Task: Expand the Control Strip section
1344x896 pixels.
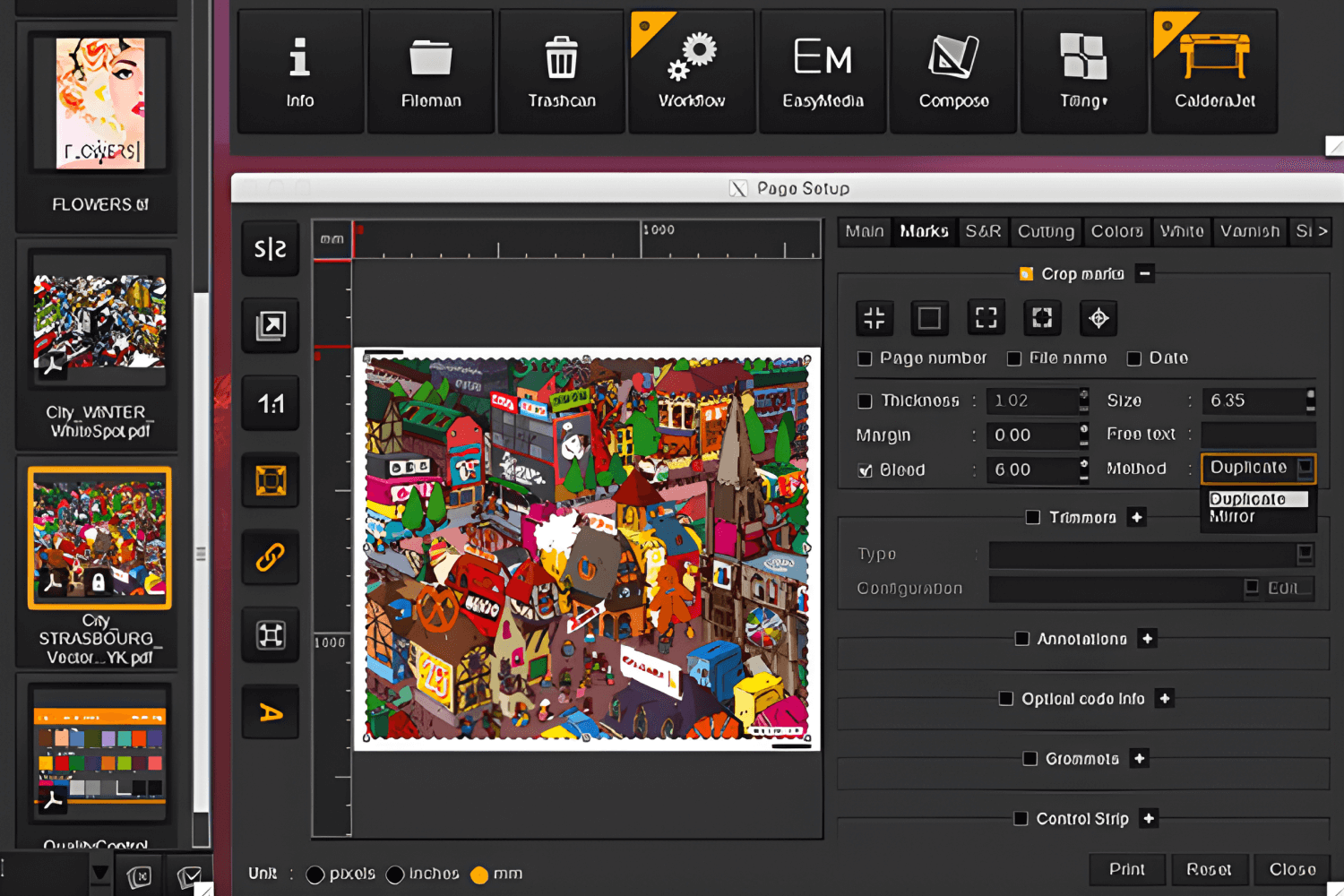Action: (1149, 818)
